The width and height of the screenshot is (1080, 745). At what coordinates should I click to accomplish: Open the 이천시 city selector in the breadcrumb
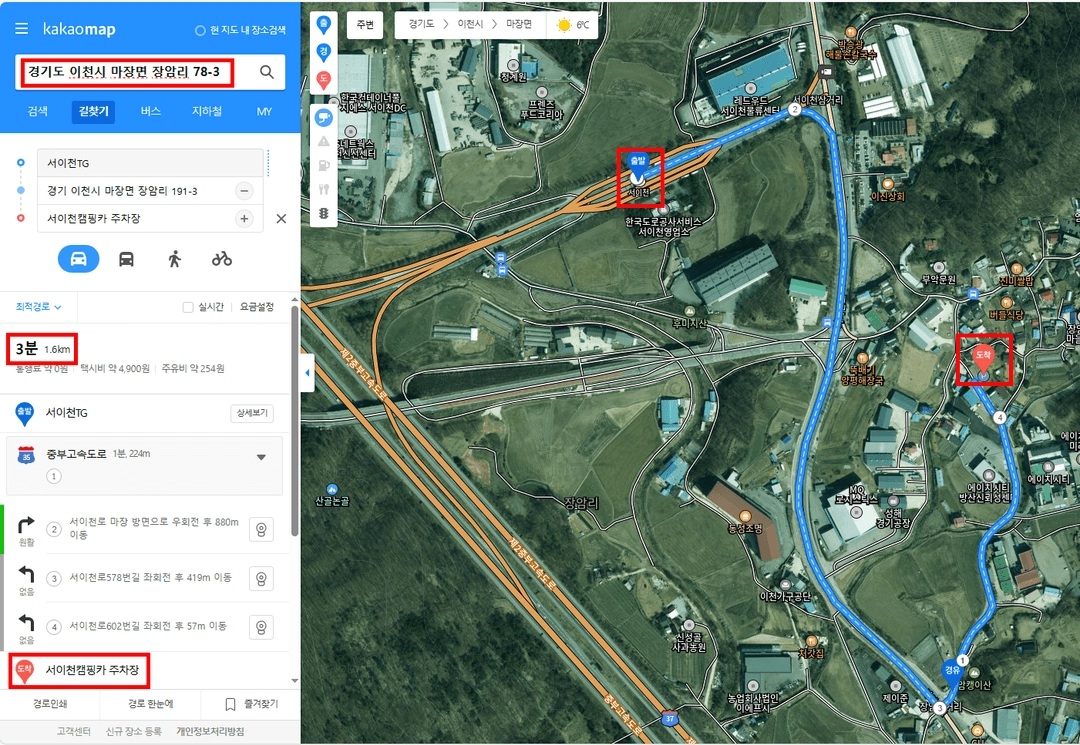click(470, 24)
